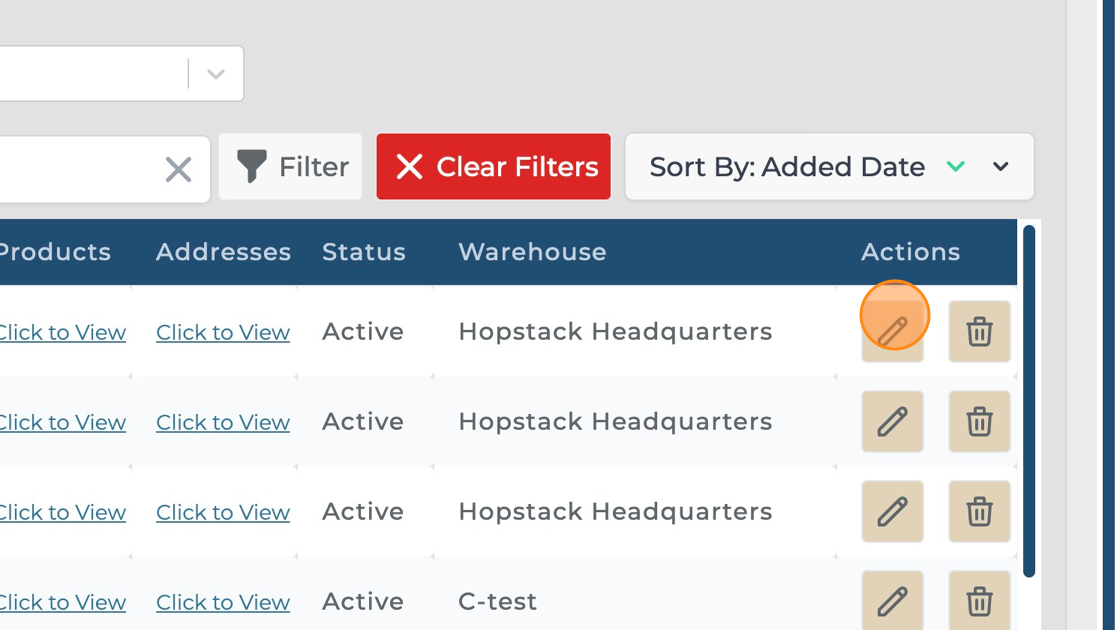
Task: Click the red Clear Filters button
Action: 493,167
